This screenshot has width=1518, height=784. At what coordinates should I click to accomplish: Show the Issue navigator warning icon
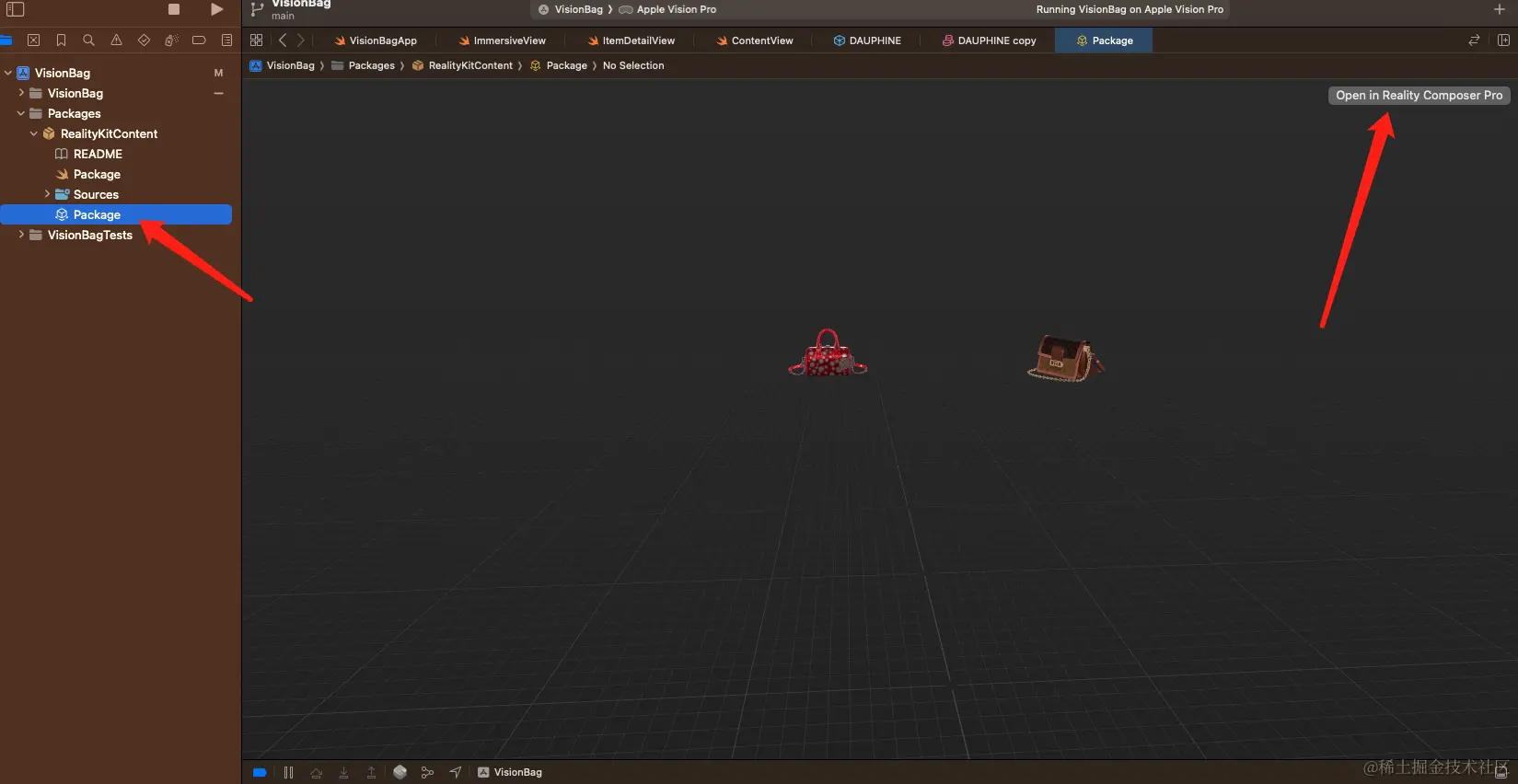point(116,40)
